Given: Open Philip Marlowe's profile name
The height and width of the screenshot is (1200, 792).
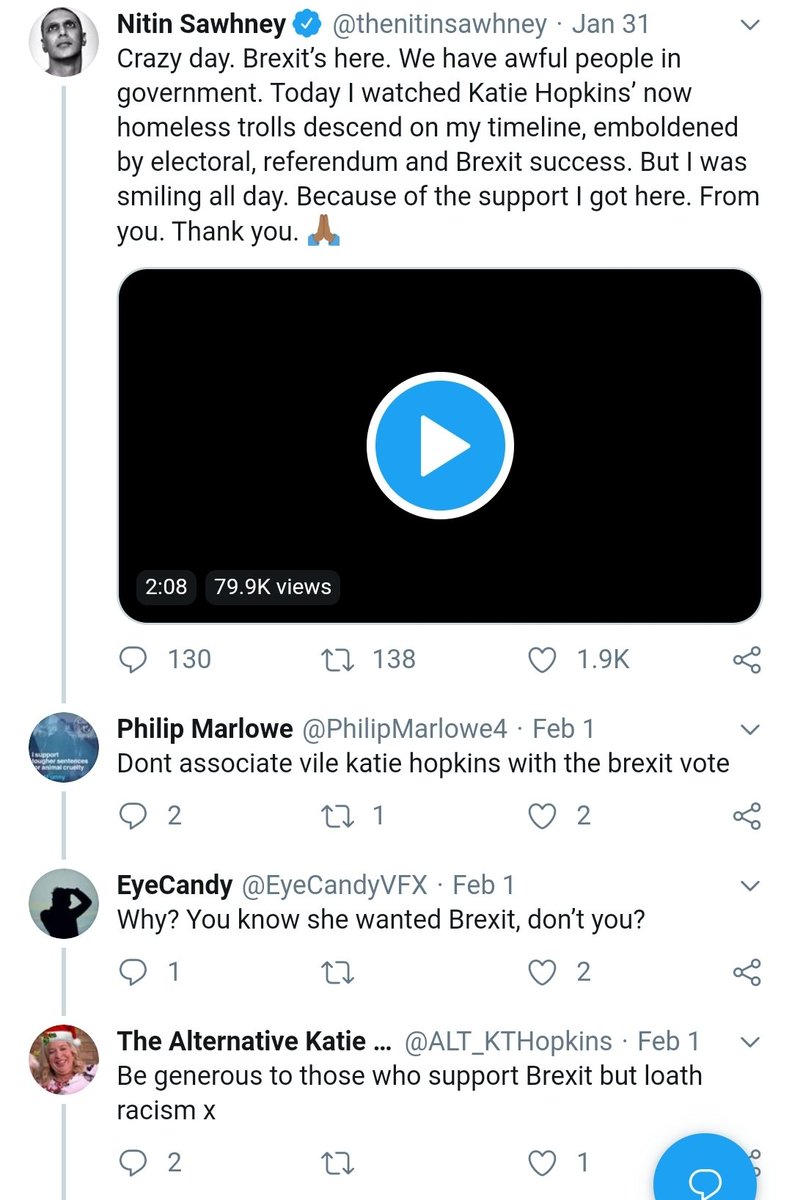Looking at the screenshot, I should [x=205, y=729].
